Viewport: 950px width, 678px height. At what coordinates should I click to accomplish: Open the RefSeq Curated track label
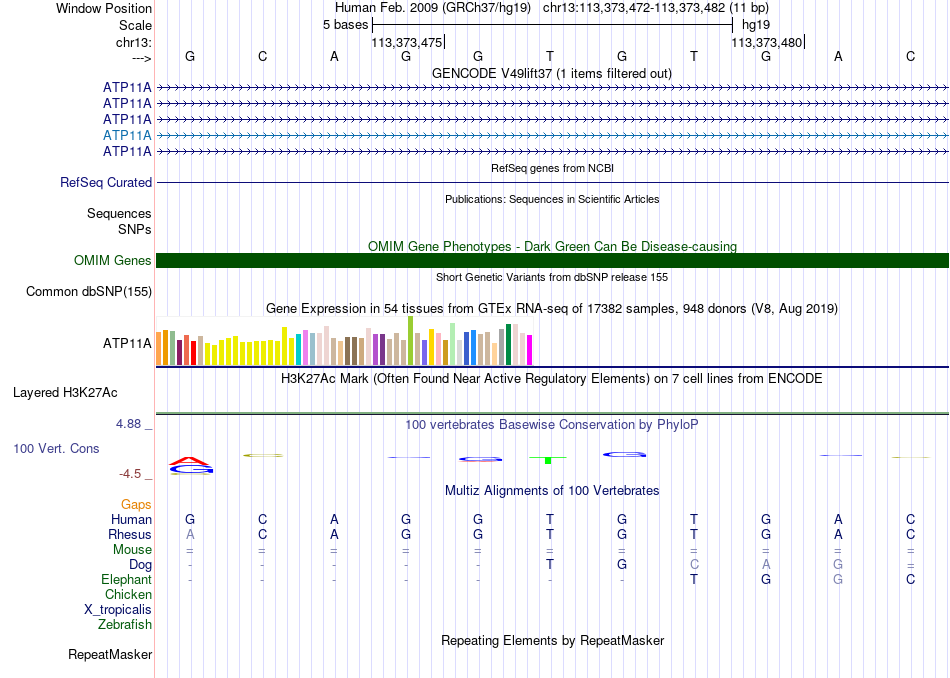click(x=106, y=182)
